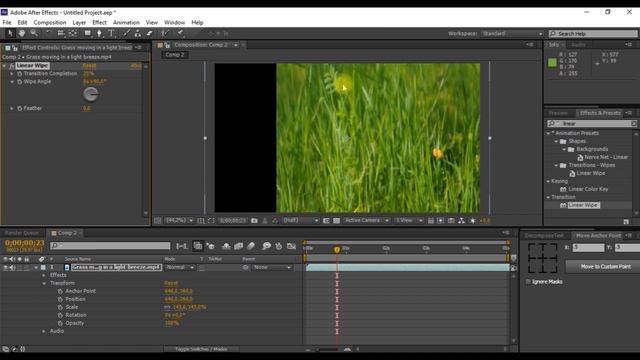Click the timeline zoom slider
The height and width of the screenshot is (360, 640).
pos(327,349)
